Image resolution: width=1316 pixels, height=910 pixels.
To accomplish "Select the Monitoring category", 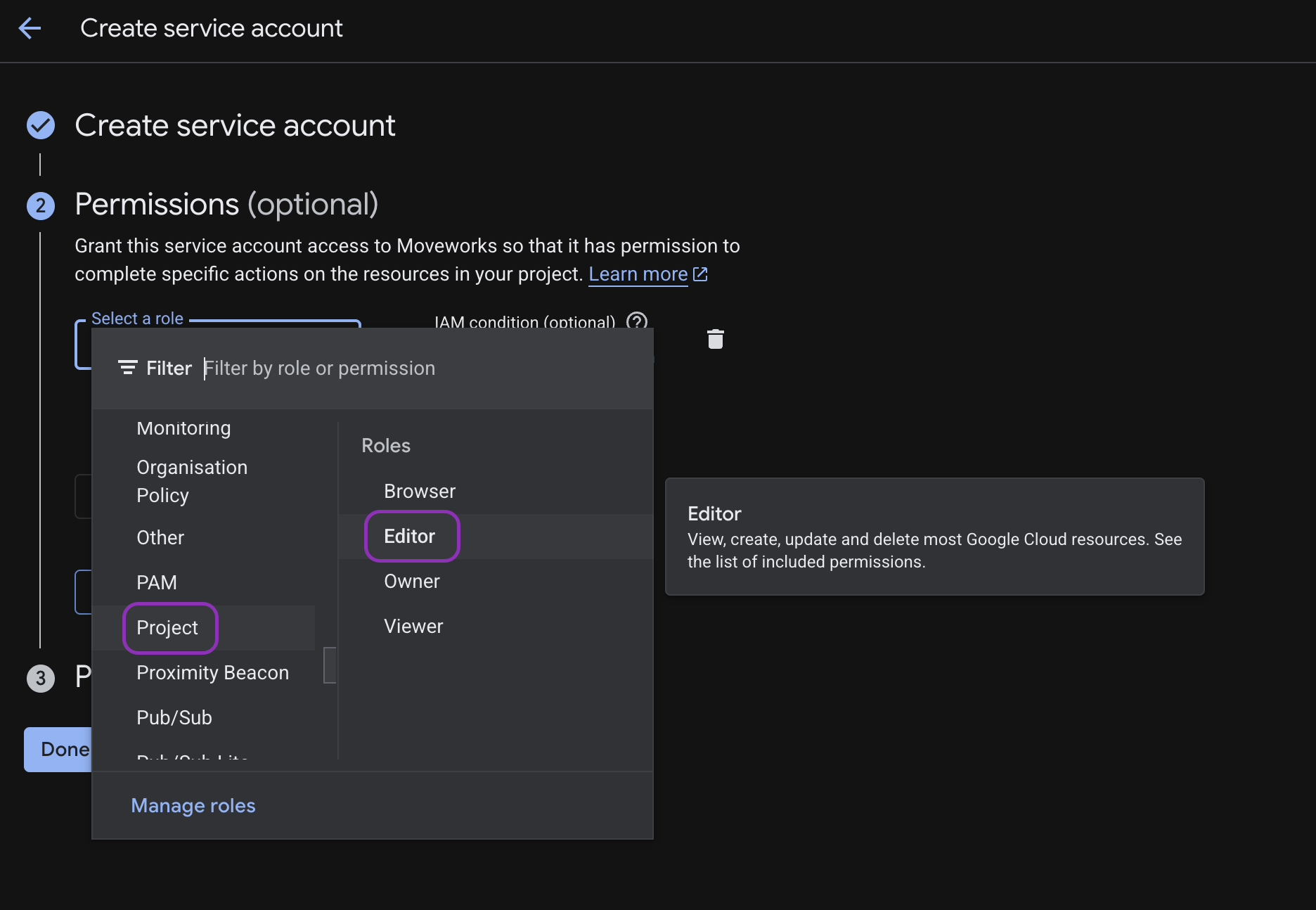I will click(x=183, y=428).
